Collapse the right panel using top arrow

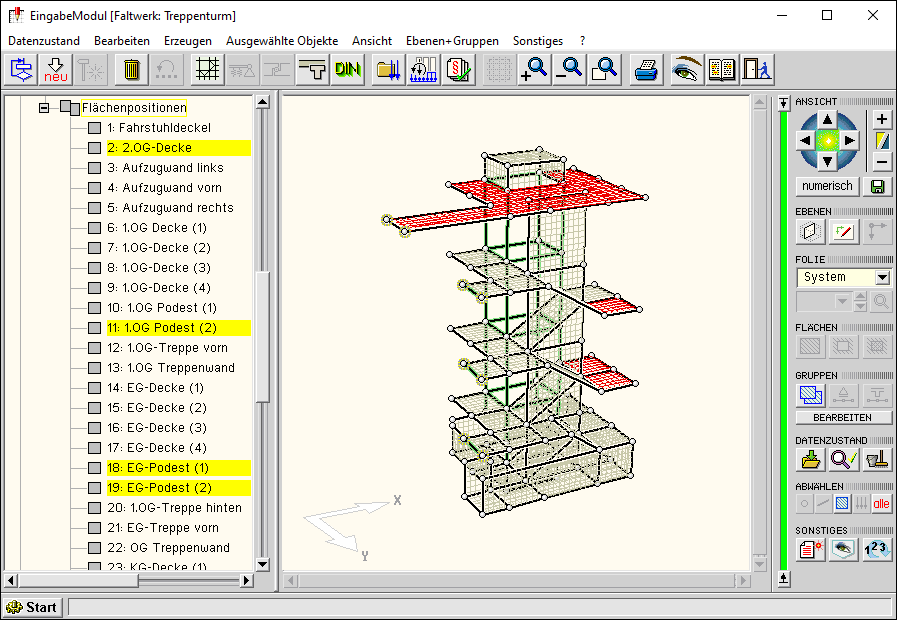click(783, 103)
